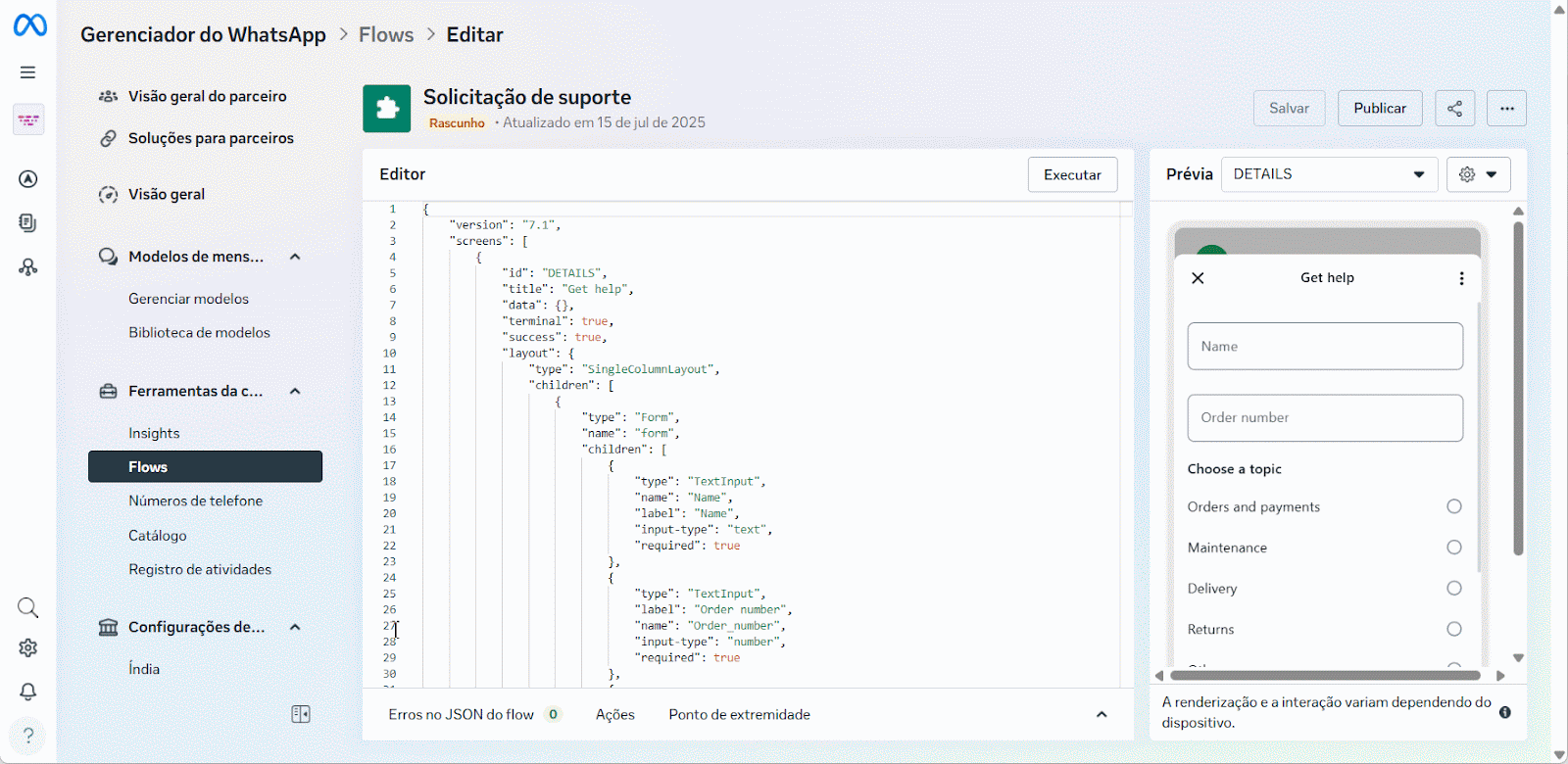Screen dimensions: 1568x764
Task: Click the preview scroll right arrow
Action: (1500, 675)
